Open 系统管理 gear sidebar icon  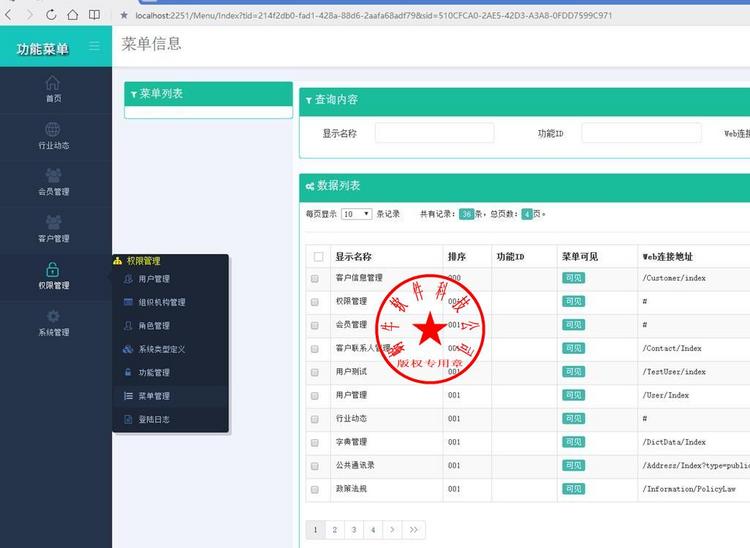click(53, 316)
